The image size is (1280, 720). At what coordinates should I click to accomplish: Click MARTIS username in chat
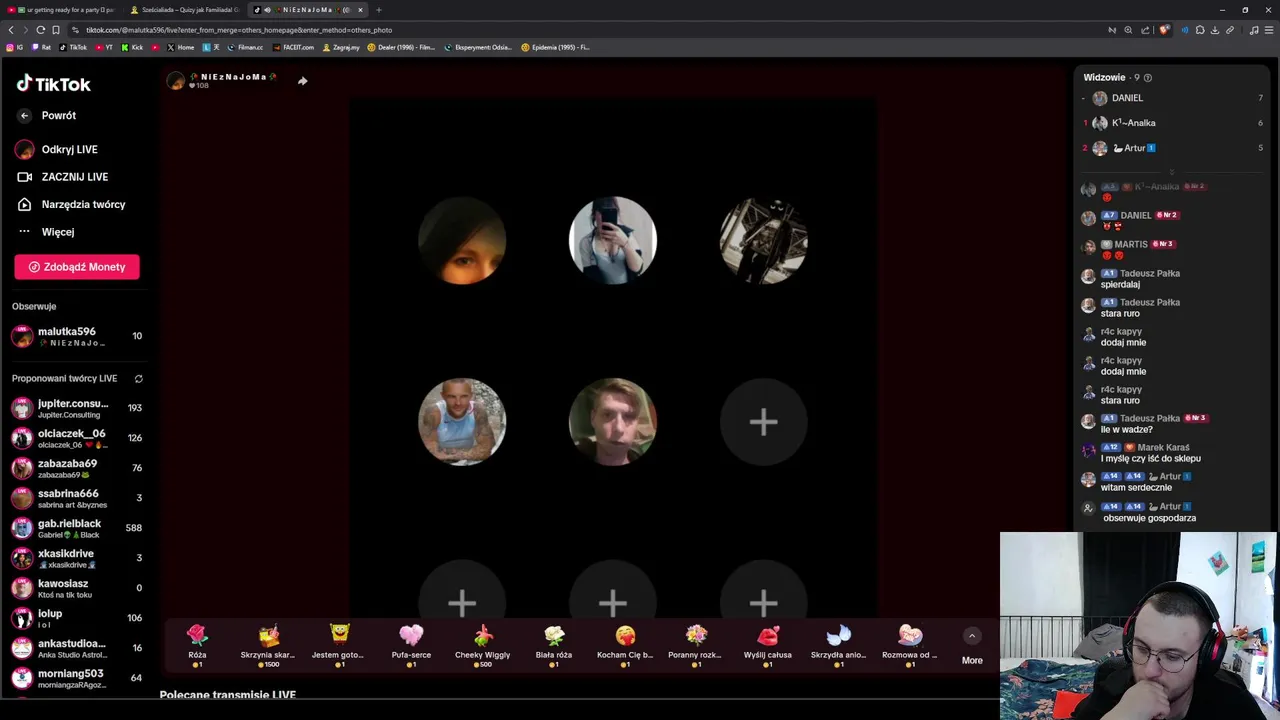1131,244
